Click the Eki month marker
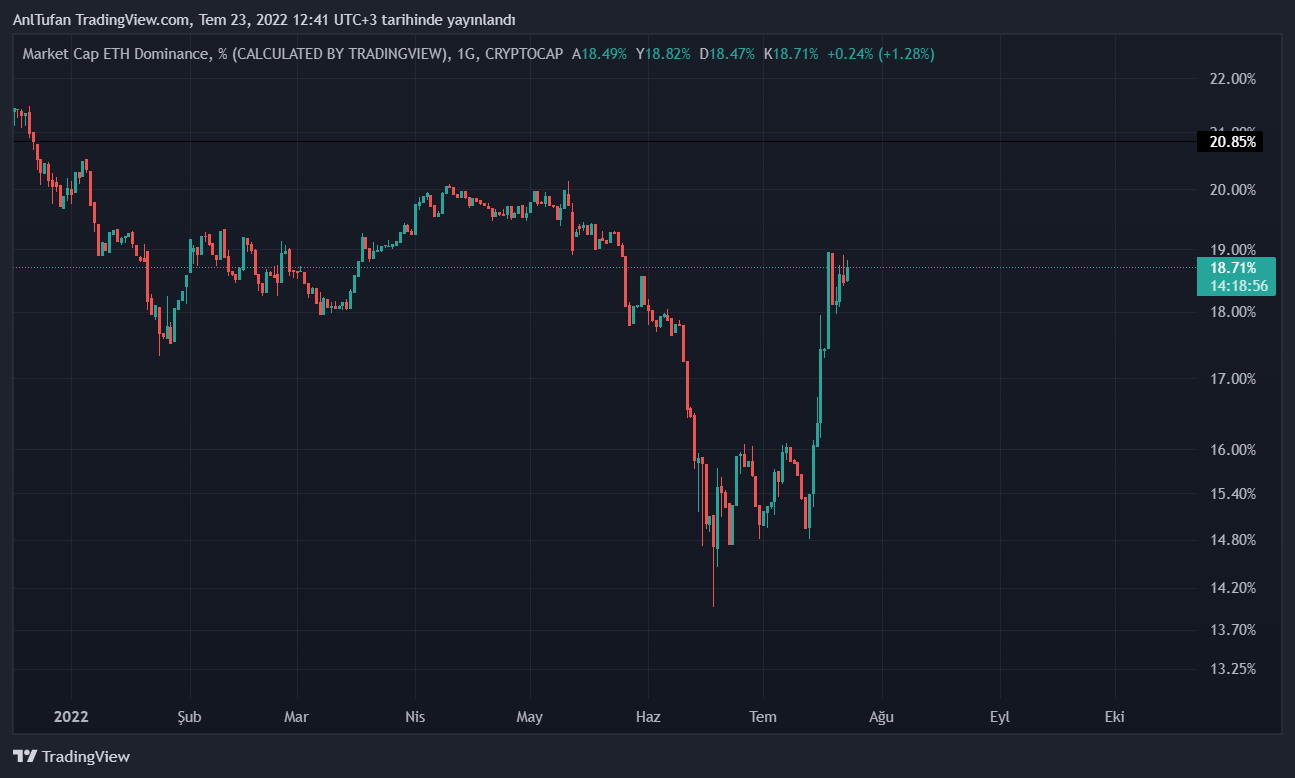Screen dimensions: 1295x778 tap(1115, 717)
